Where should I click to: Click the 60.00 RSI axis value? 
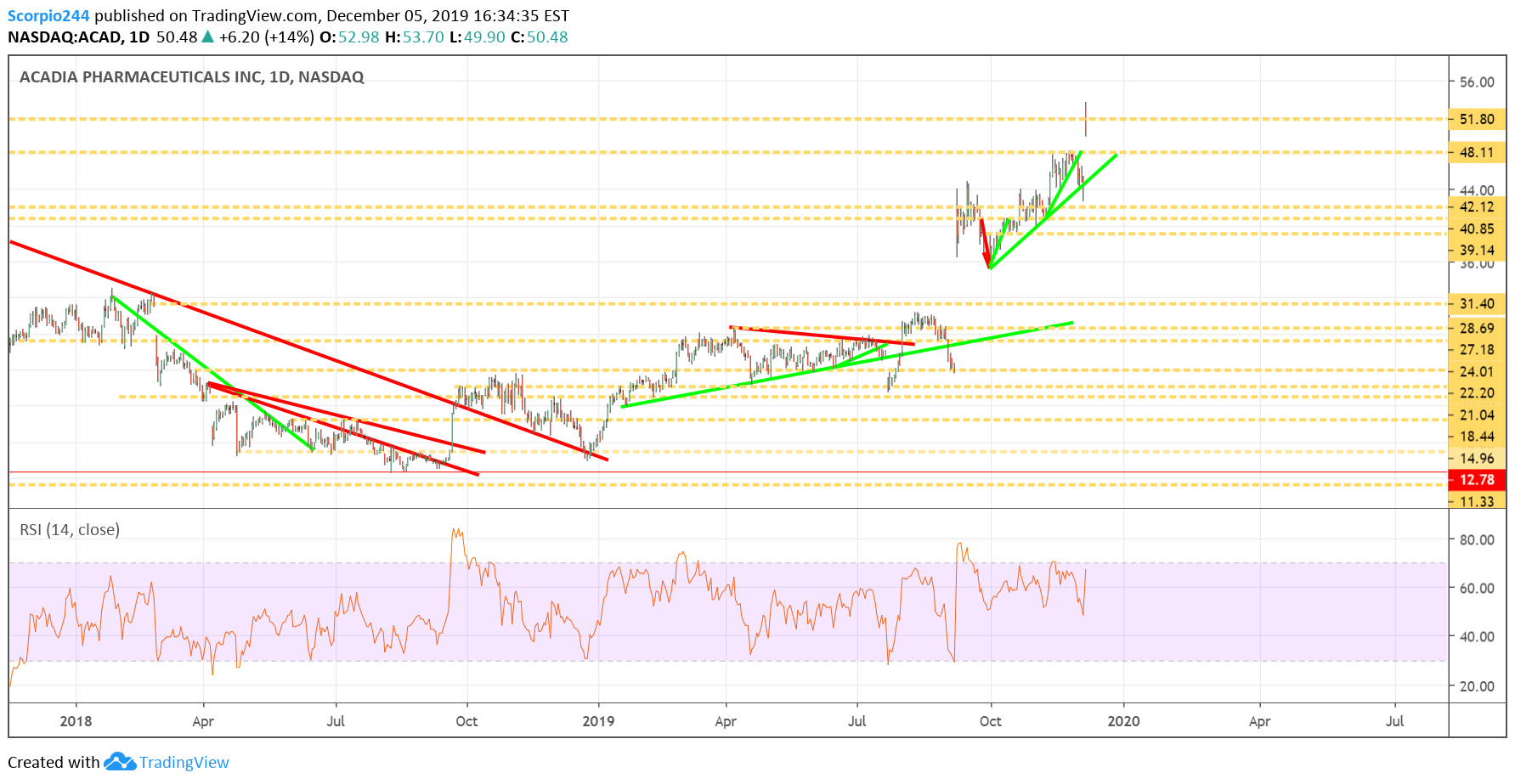pos(1477,588)
